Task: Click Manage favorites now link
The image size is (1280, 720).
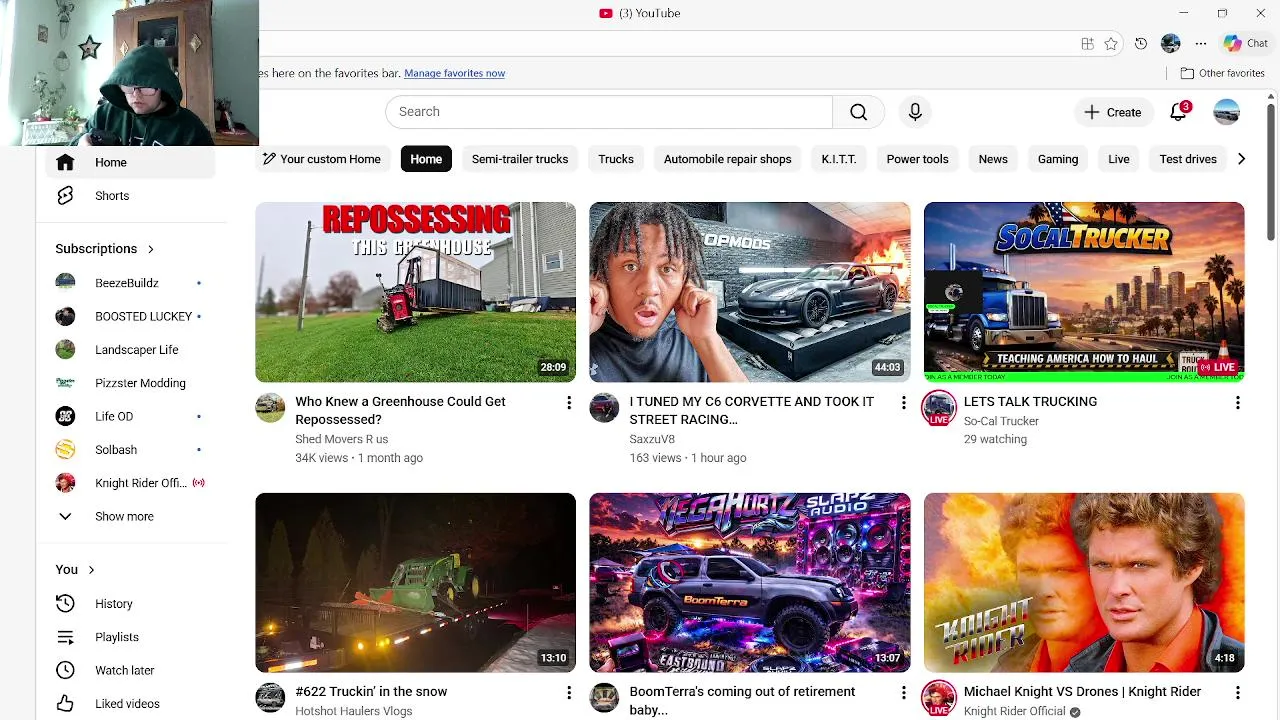Action: (454, 73)
